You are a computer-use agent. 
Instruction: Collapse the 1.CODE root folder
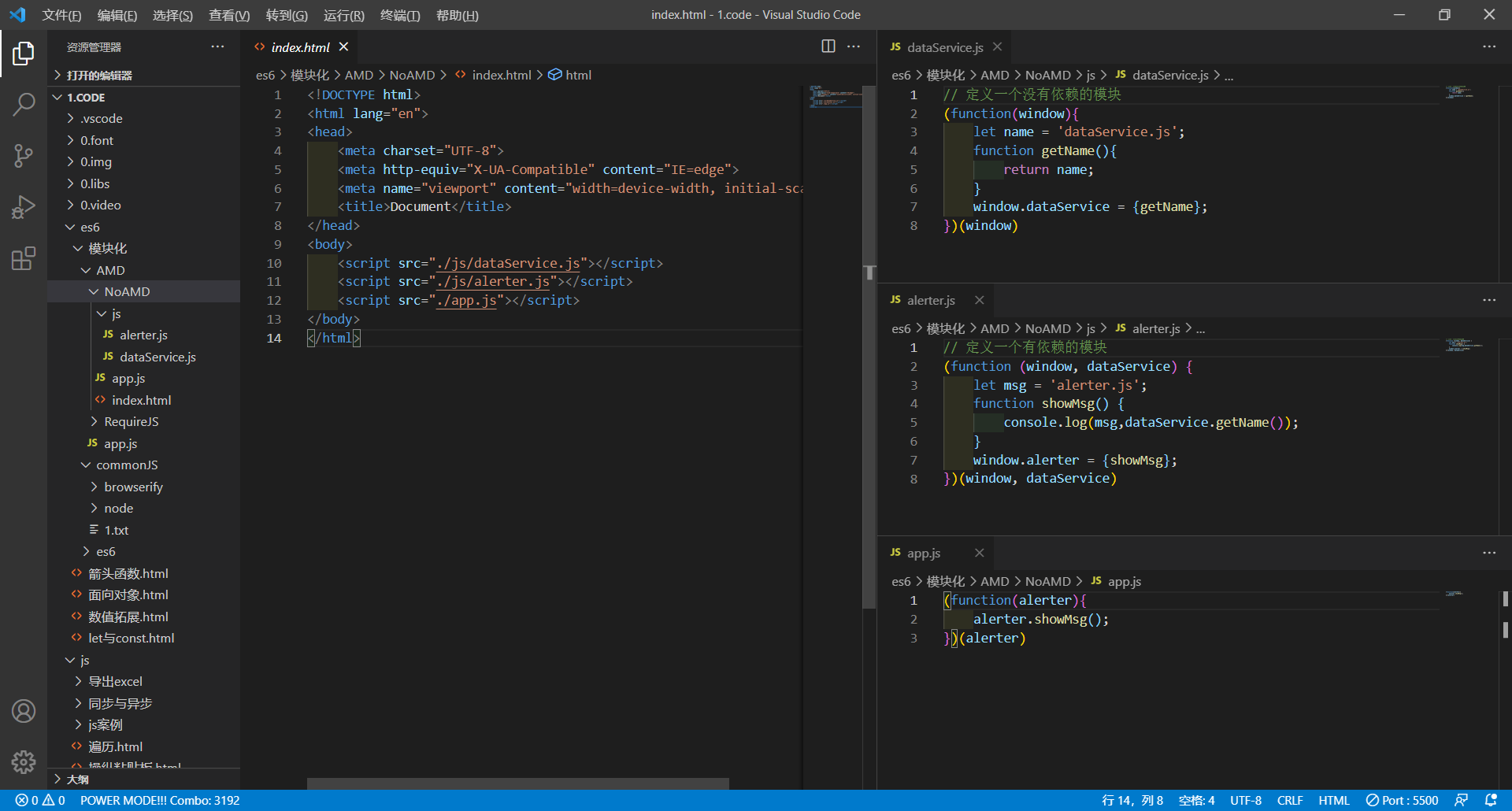tap(143, 97)
